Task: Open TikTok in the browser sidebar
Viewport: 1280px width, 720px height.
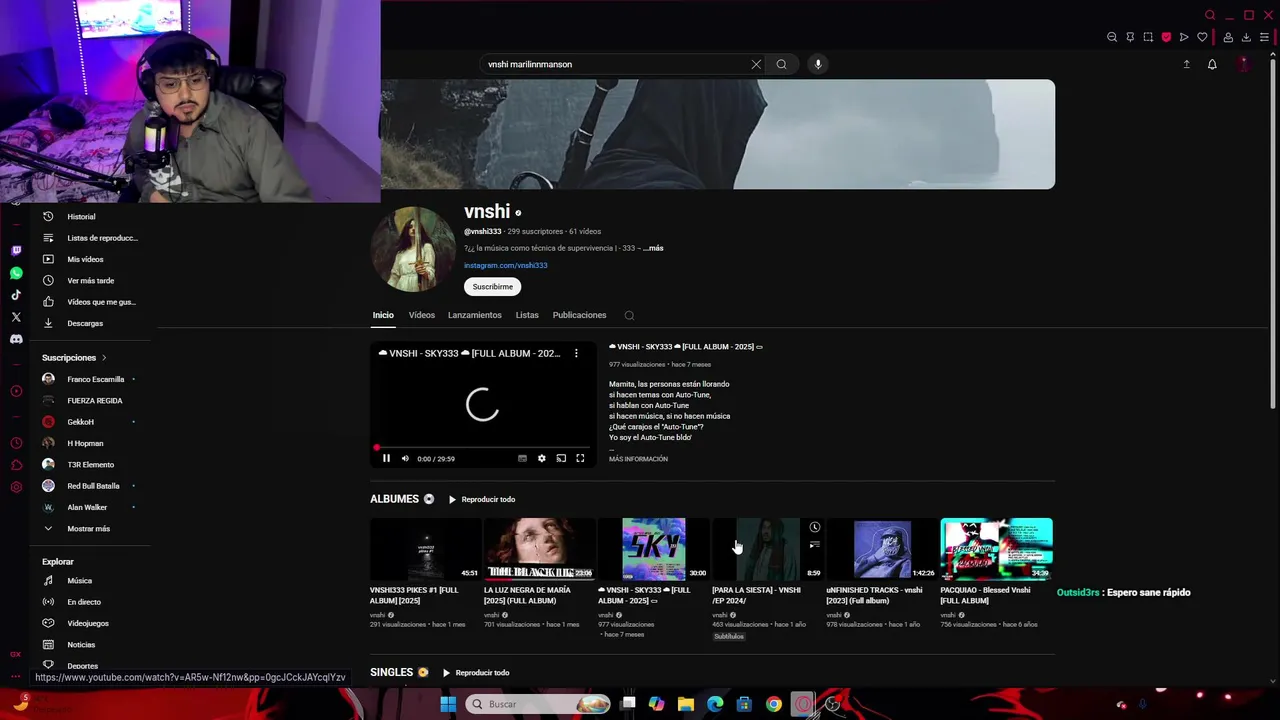Action: point(16,295)
